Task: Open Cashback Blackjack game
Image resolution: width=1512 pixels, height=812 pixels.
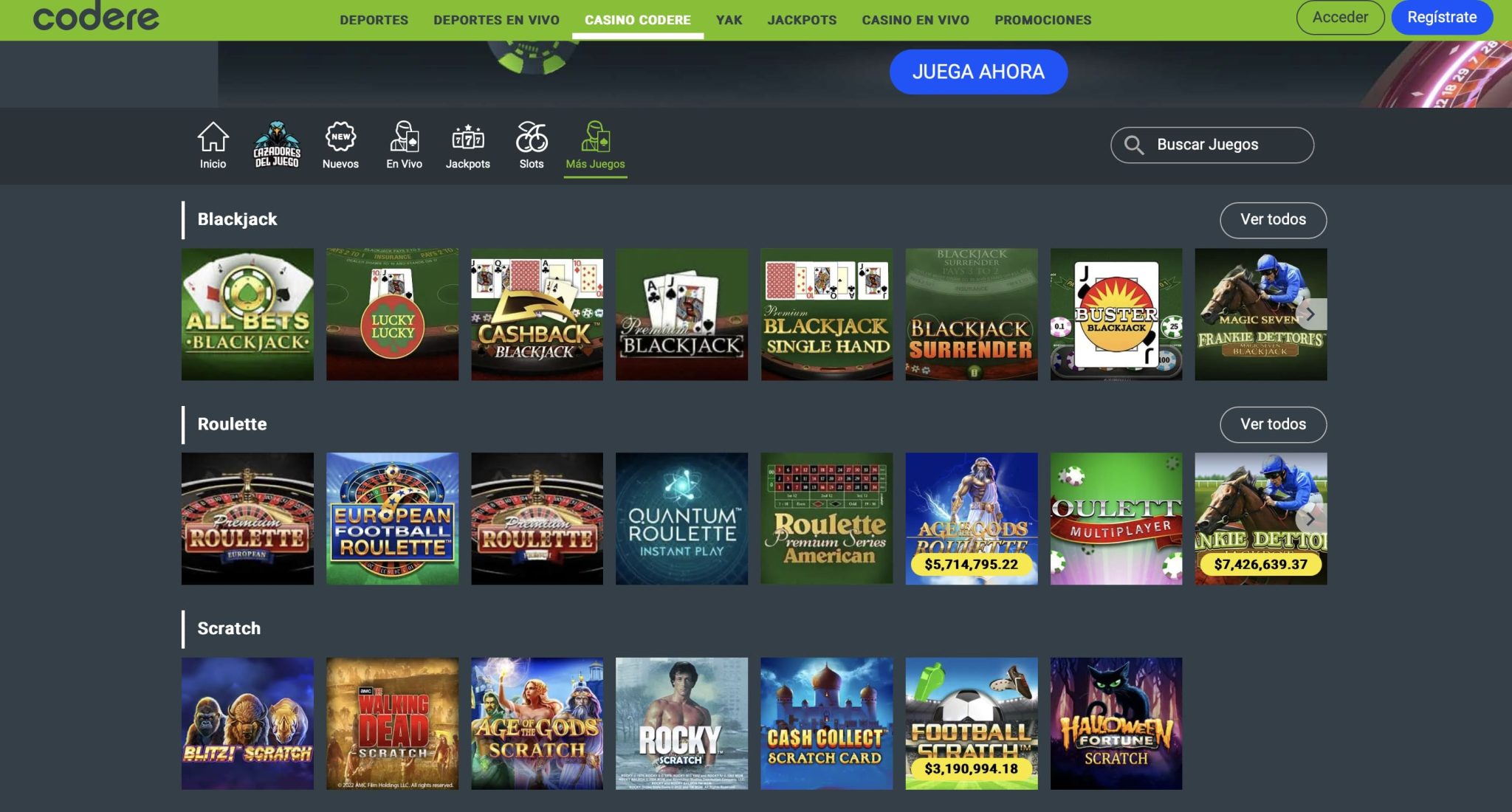Action: point(537,314)
